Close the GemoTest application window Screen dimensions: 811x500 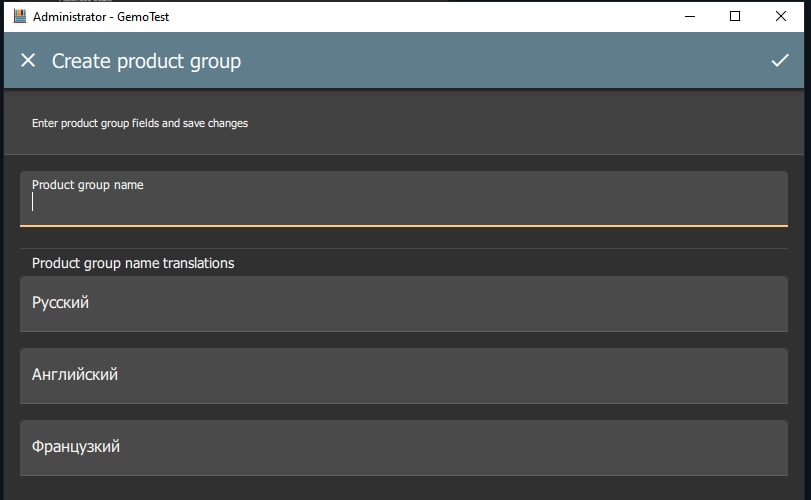[x=780, y=17]
